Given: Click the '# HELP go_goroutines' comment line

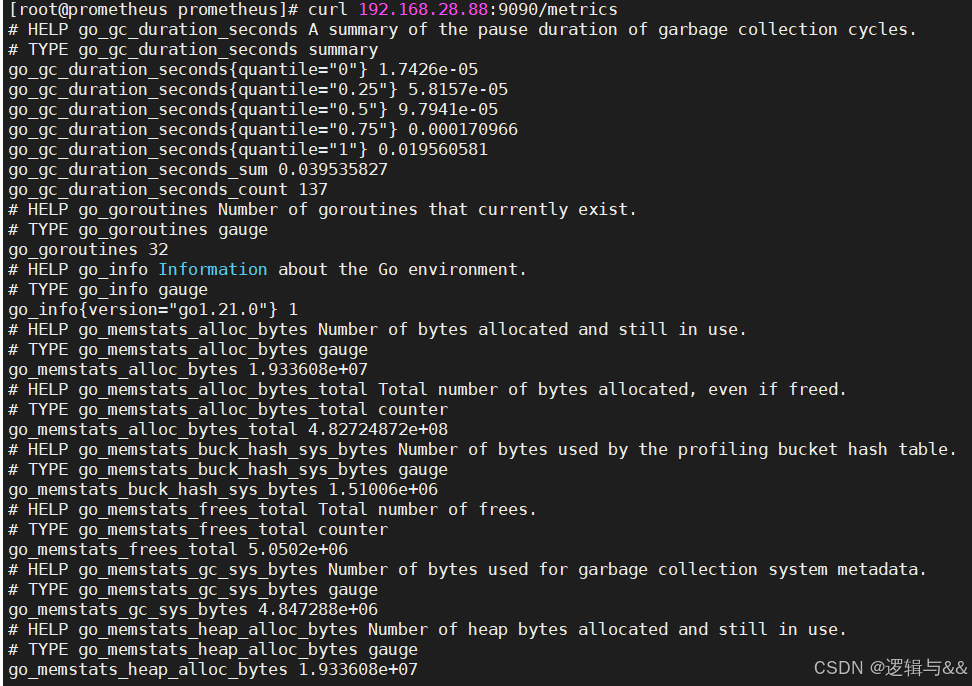Looking at the screenshot, I should pyautogui.click(x=322, y=209).
